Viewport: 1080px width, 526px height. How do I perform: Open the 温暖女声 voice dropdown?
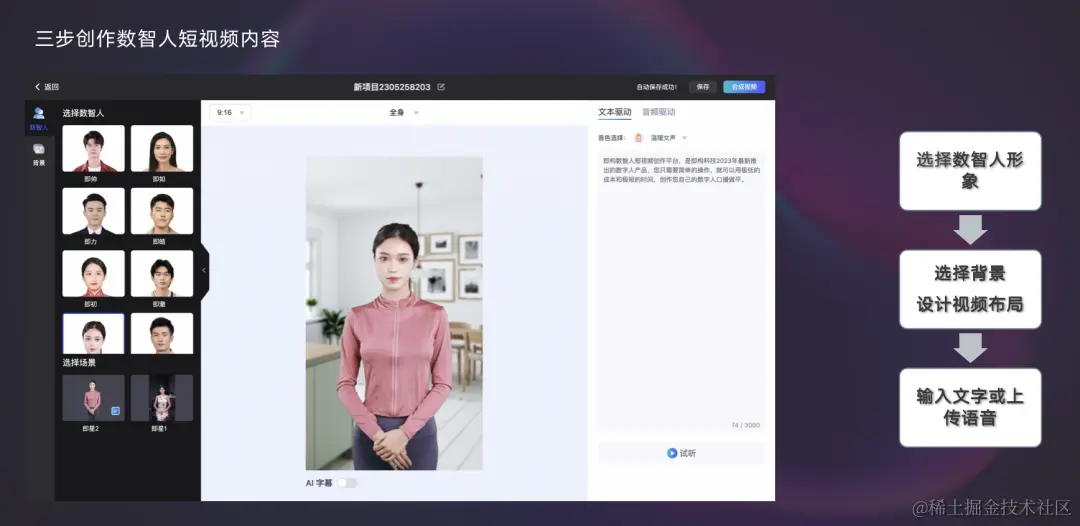point(669,138)
